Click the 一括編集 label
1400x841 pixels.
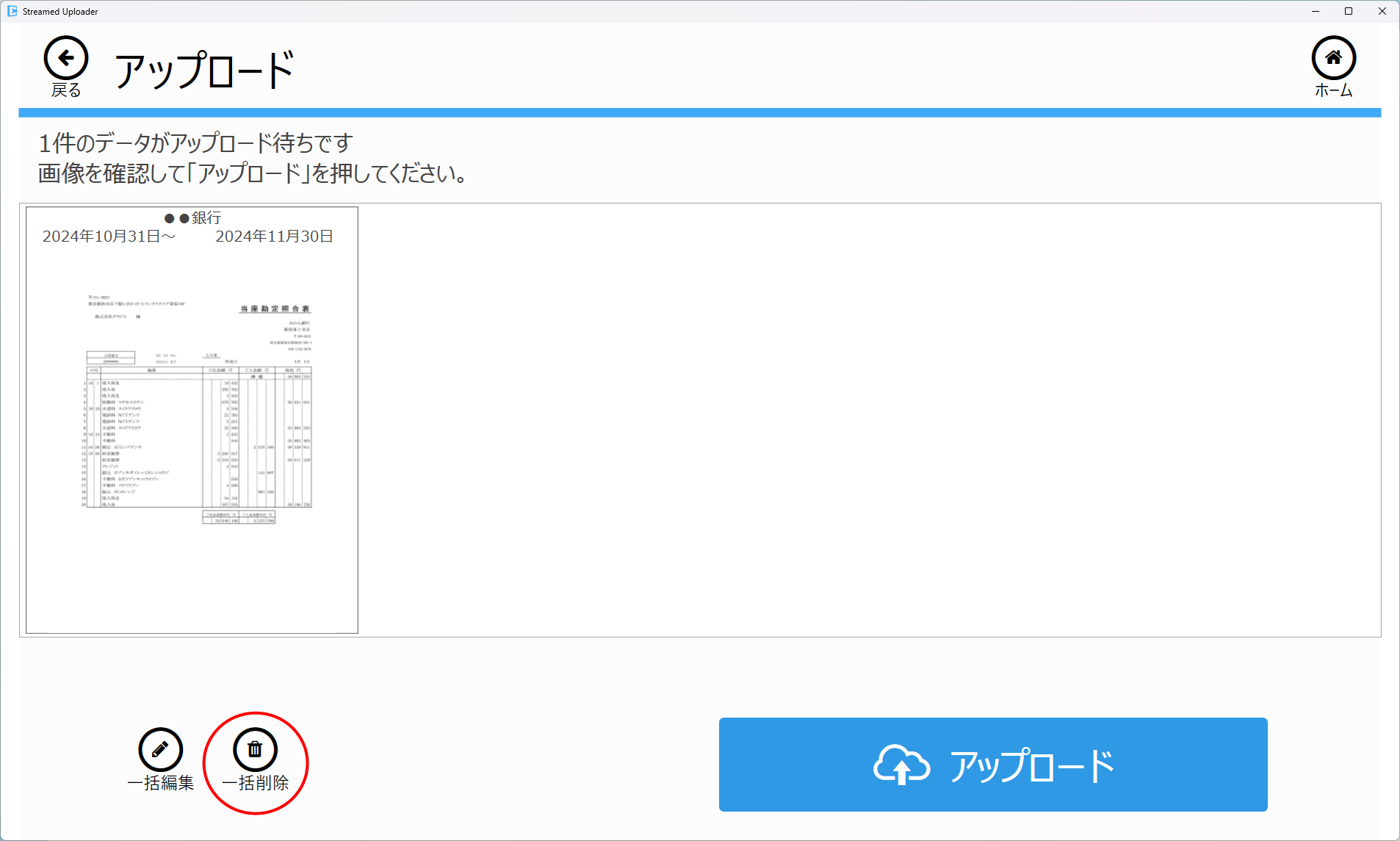click(x=160, y=783)
